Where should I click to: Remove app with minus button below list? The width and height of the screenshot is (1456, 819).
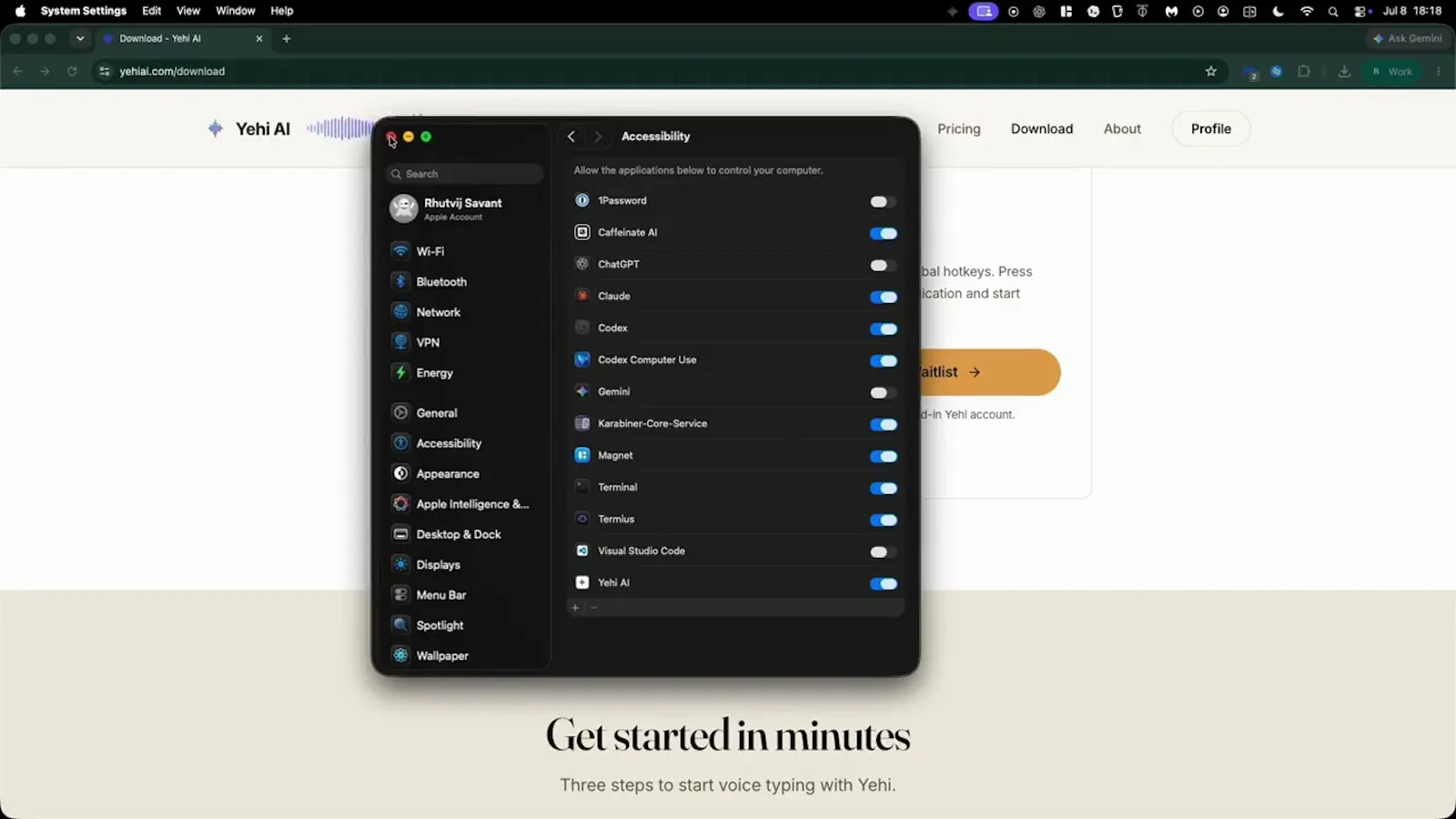tap(594, 608)
